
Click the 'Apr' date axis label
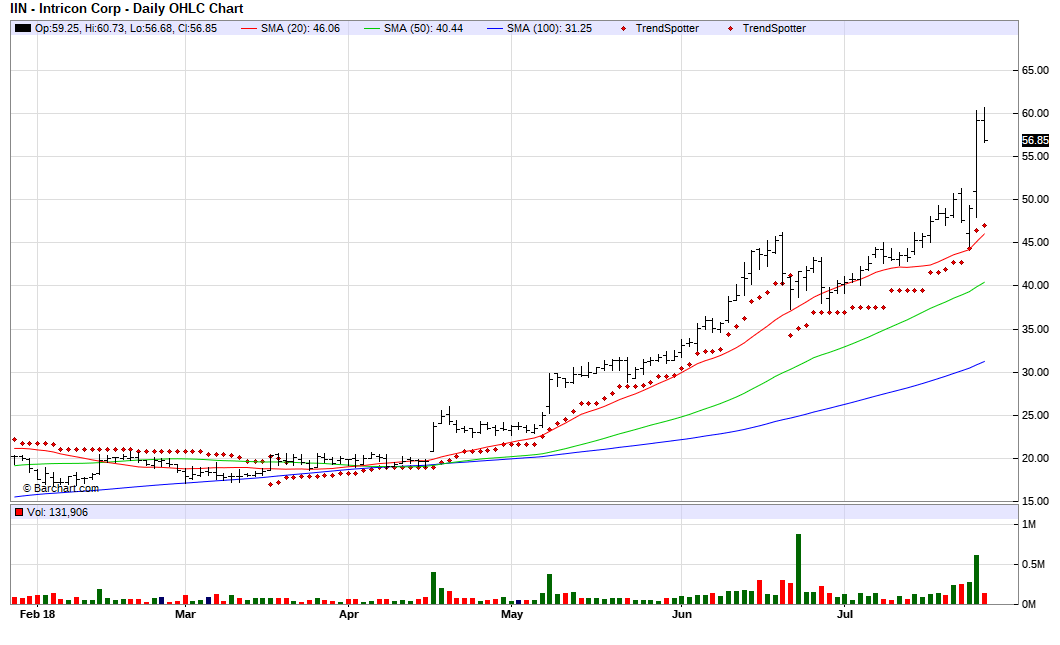pos(349,614)
